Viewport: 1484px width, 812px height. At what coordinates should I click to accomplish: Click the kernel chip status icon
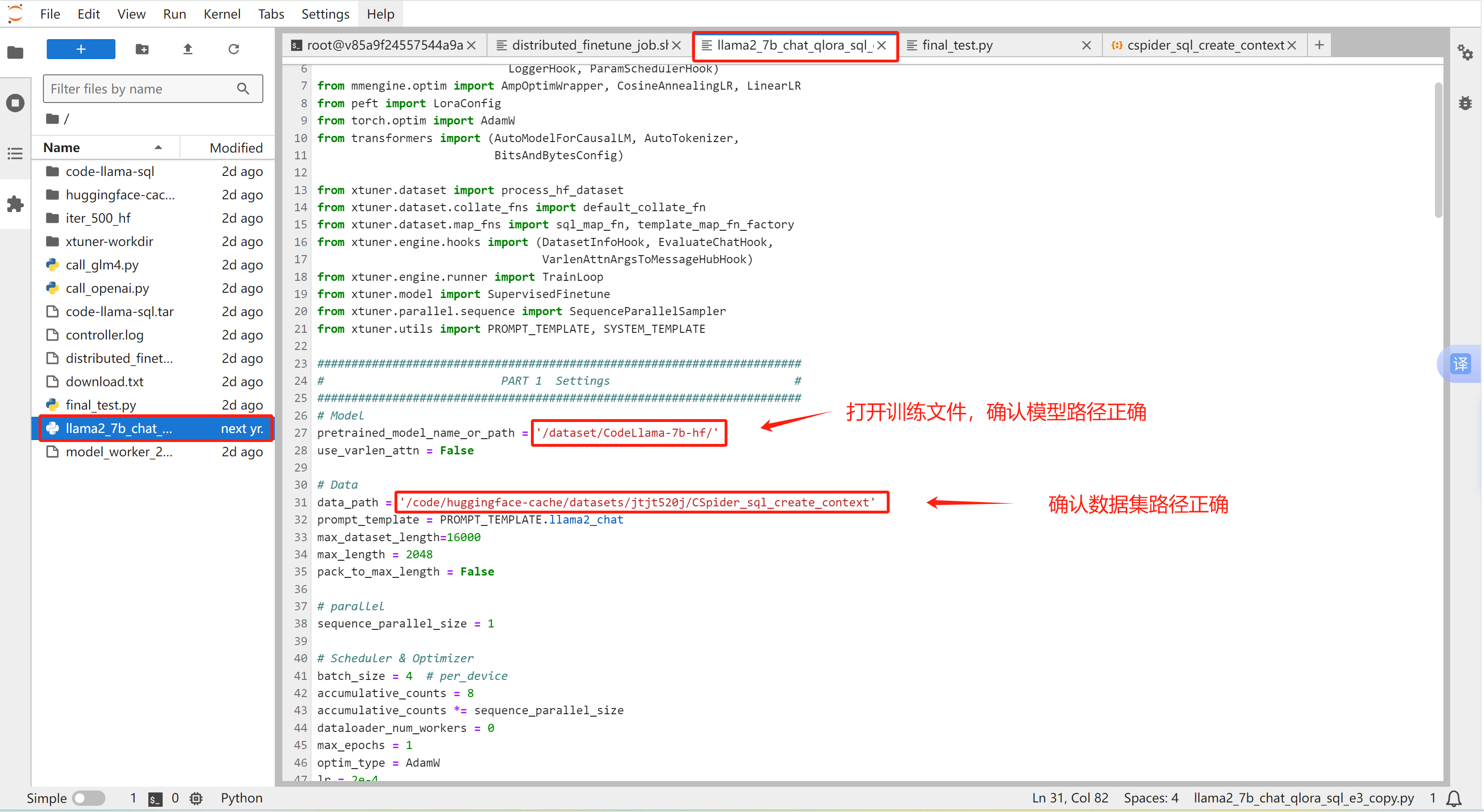(x=196, y=799)
